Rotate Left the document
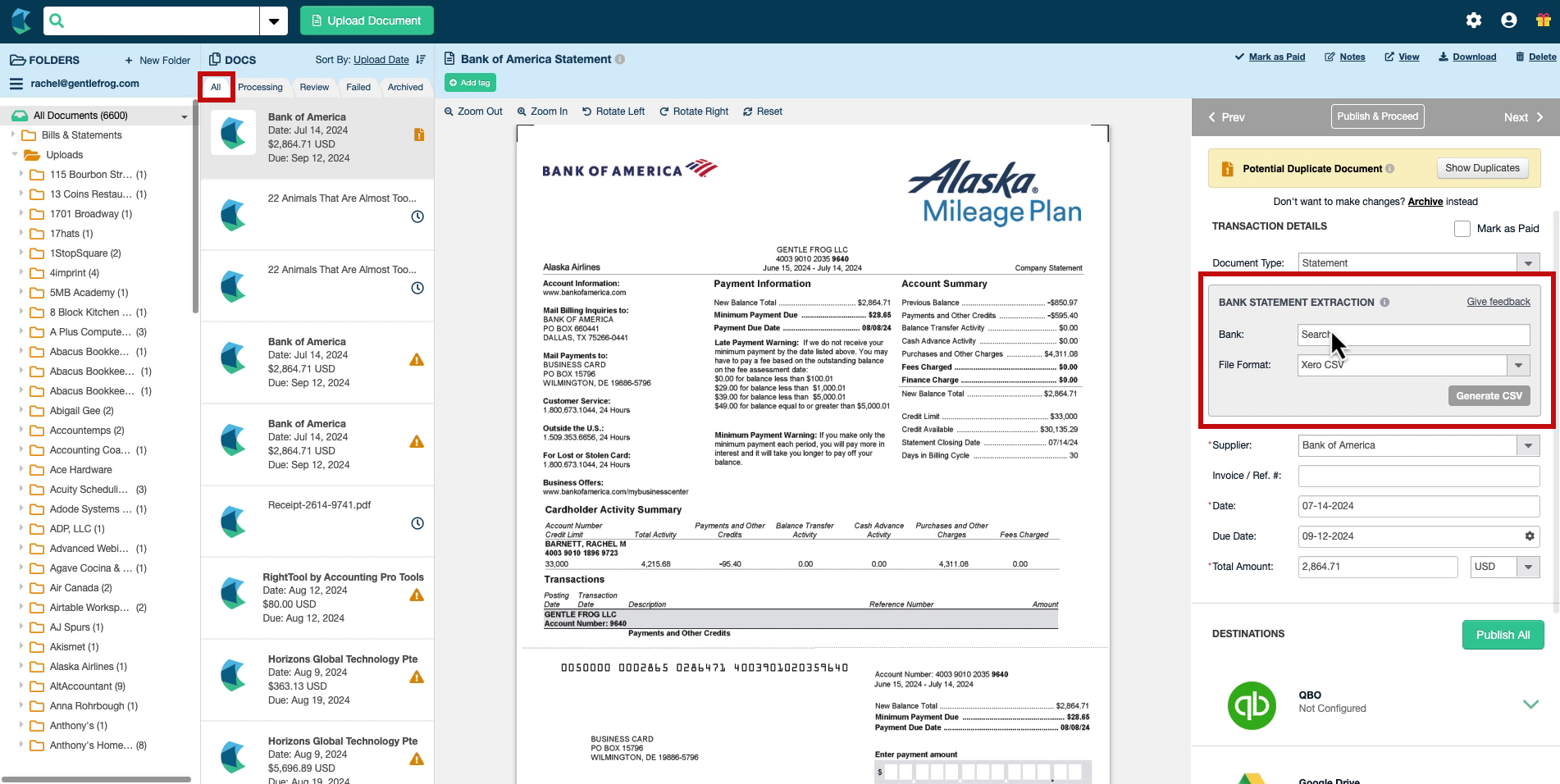The height and width of the screenshot is (784, 1560). coord(613,112)
